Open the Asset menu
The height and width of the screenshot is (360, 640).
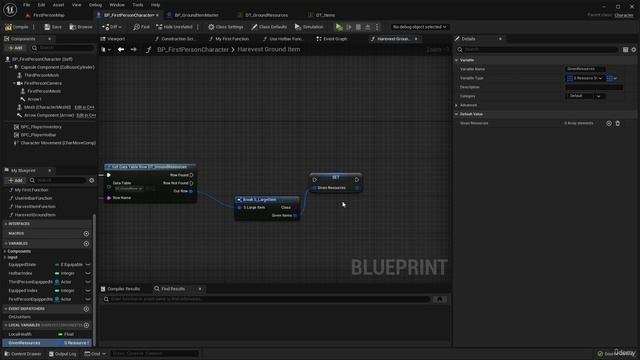[x=58, y=5]
